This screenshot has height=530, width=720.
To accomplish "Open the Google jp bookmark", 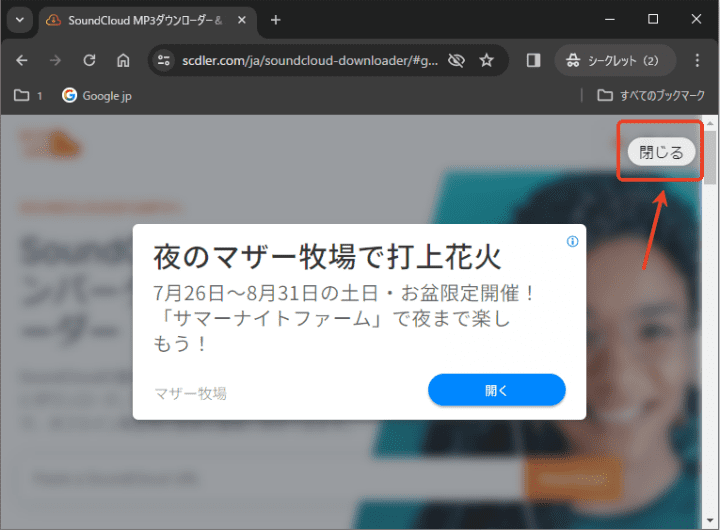I will click(x=97, y=96).
